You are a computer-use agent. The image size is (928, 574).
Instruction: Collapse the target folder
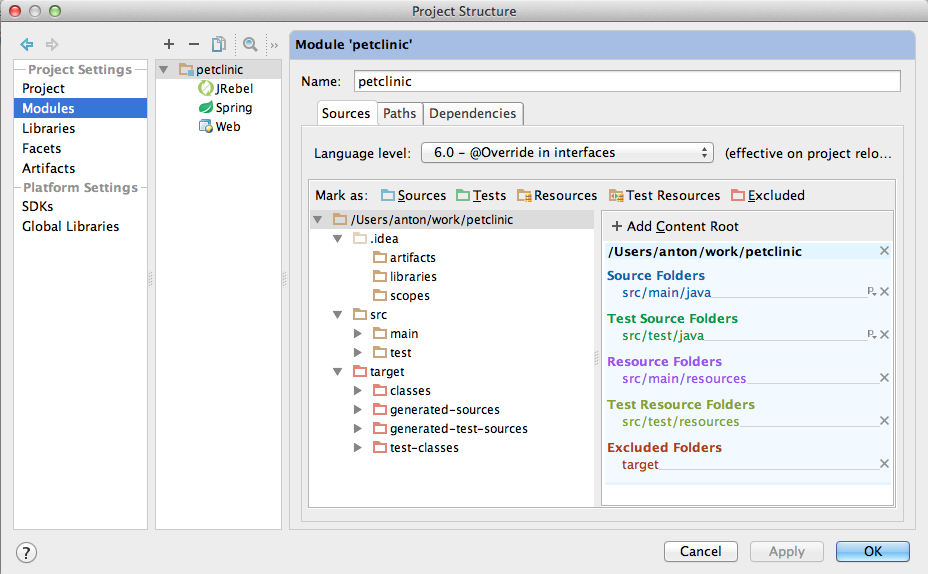click(x=338, y=372)
